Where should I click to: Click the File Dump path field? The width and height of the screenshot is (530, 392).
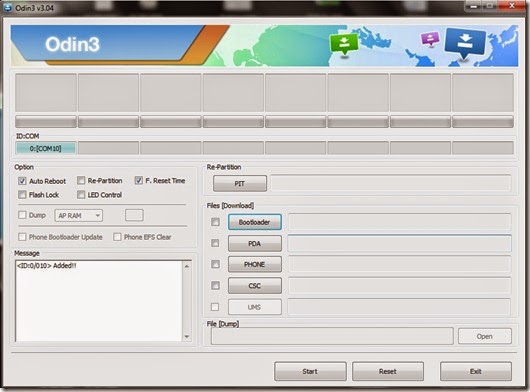click(x=332, y=336)
